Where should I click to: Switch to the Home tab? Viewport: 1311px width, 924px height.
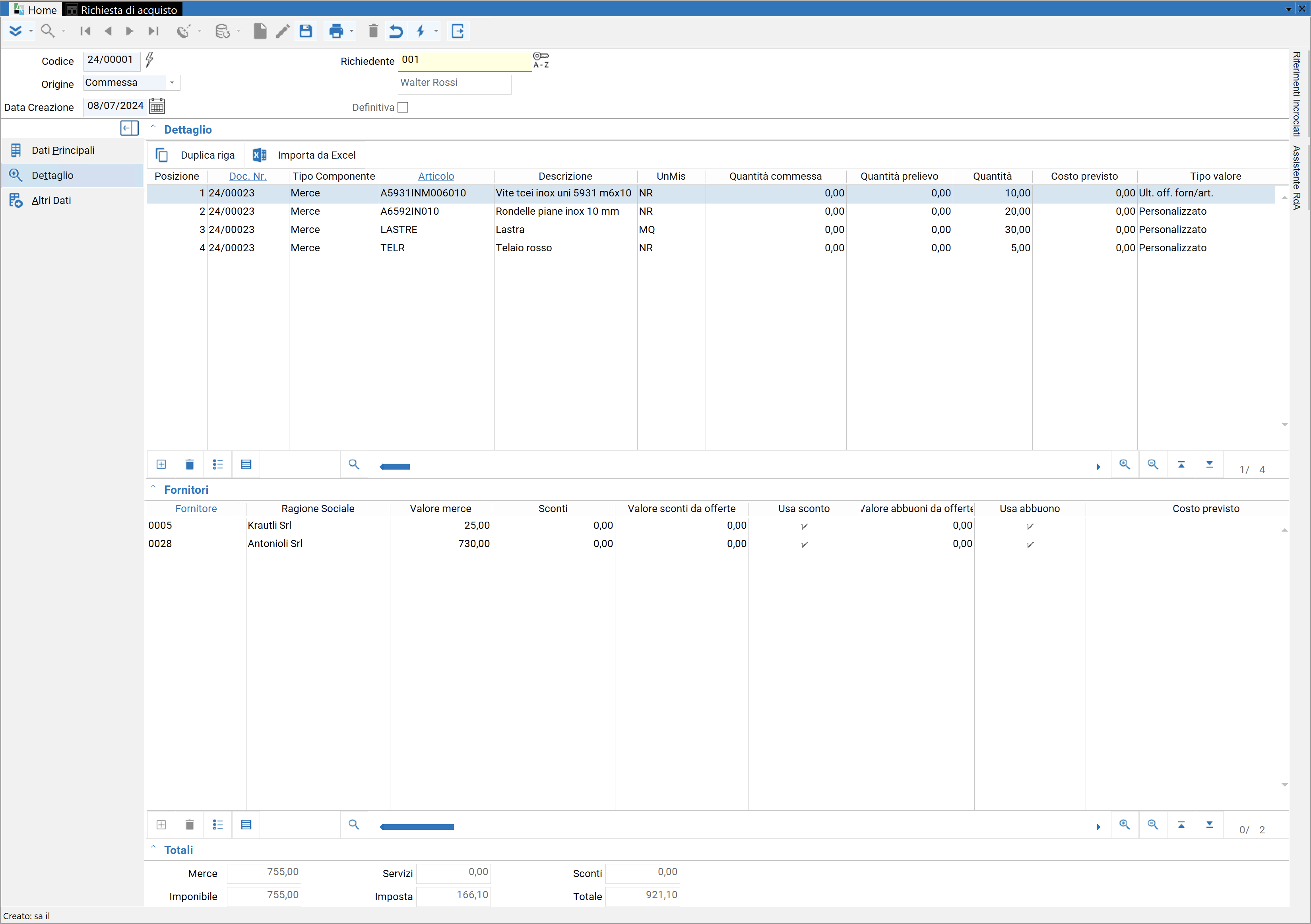point(35,10)
